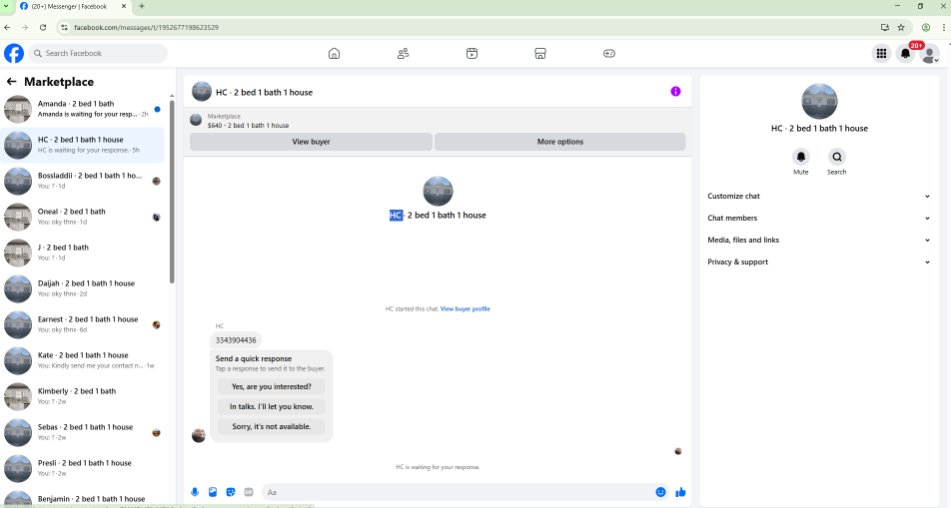Click the View buyer profile link
The width and height of the screenshot is (951, 508).
(465, 309)
